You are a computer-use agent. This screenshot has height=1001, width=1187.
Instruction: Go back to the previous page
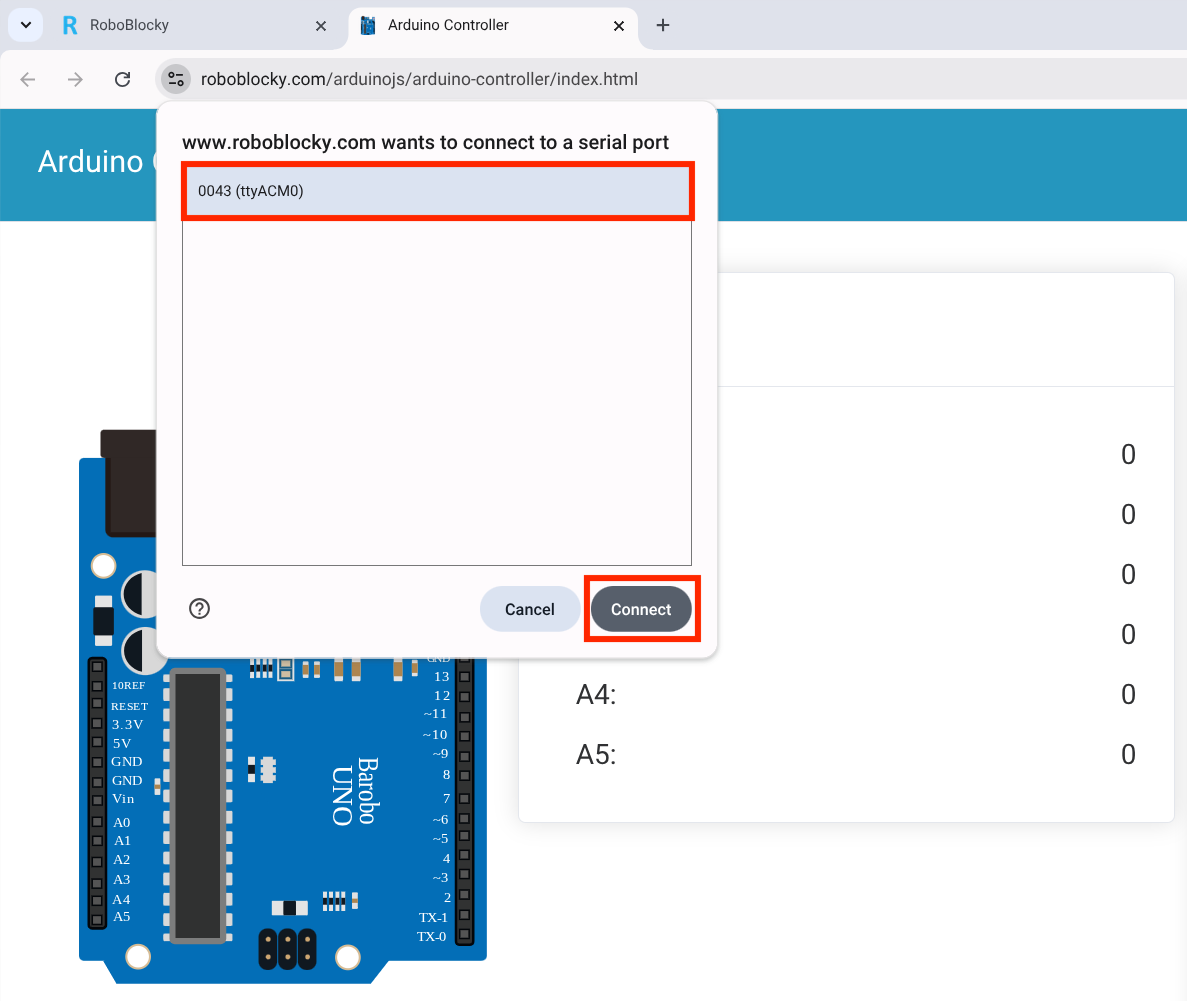pos(28,80)
